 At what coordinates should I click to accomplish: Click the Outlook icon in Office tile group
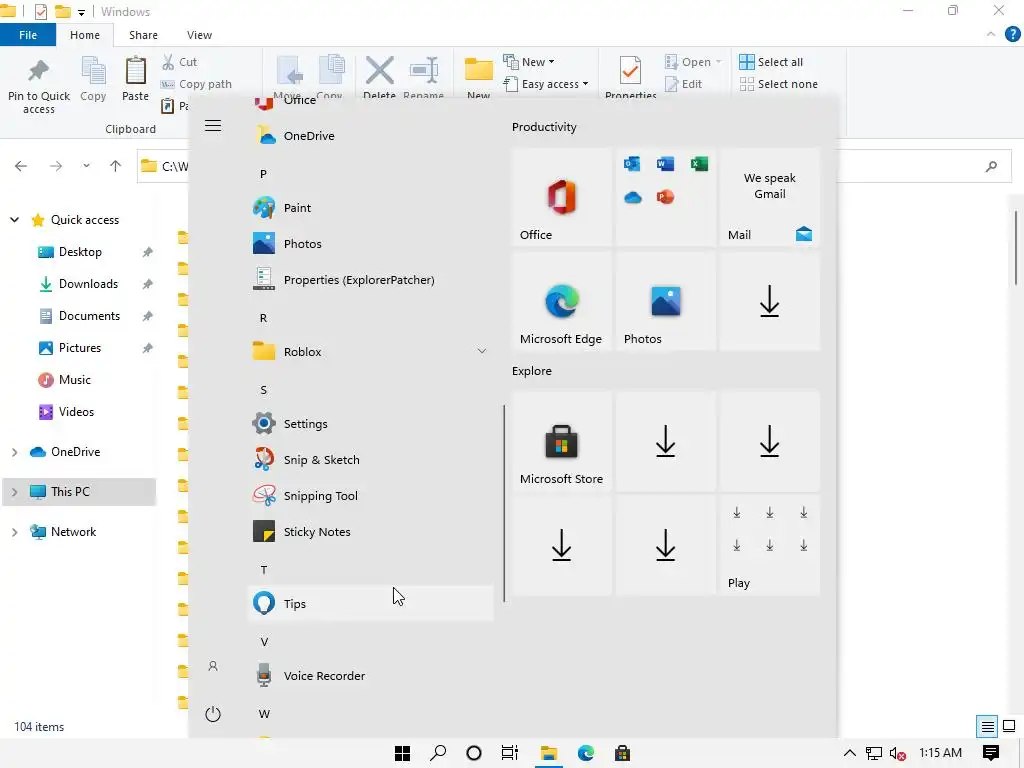coord(632,164)
